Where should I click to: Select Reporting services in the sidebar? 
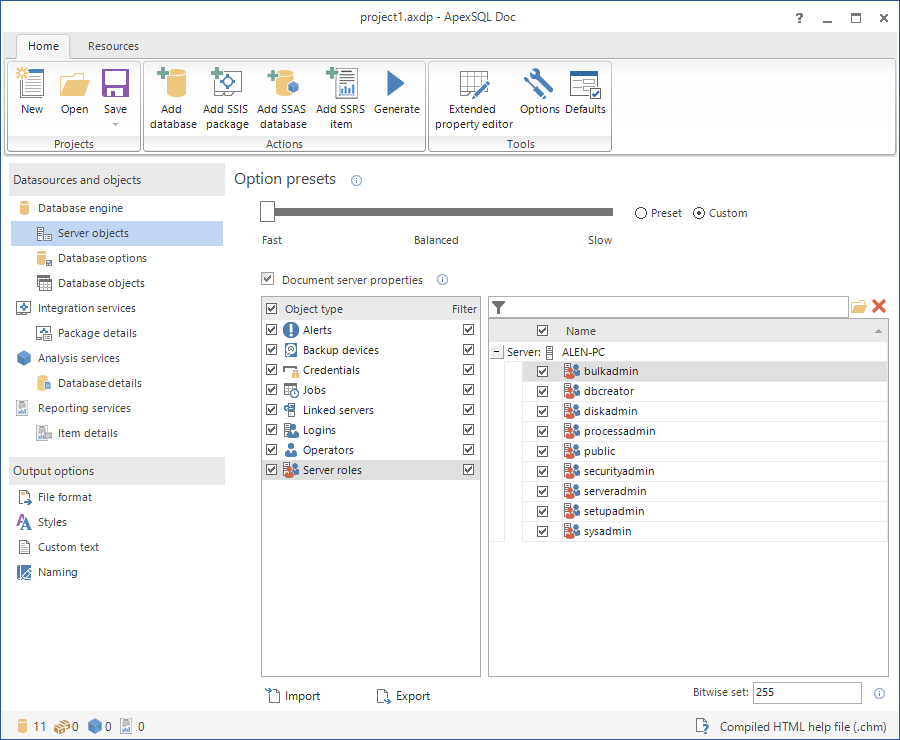84,408
